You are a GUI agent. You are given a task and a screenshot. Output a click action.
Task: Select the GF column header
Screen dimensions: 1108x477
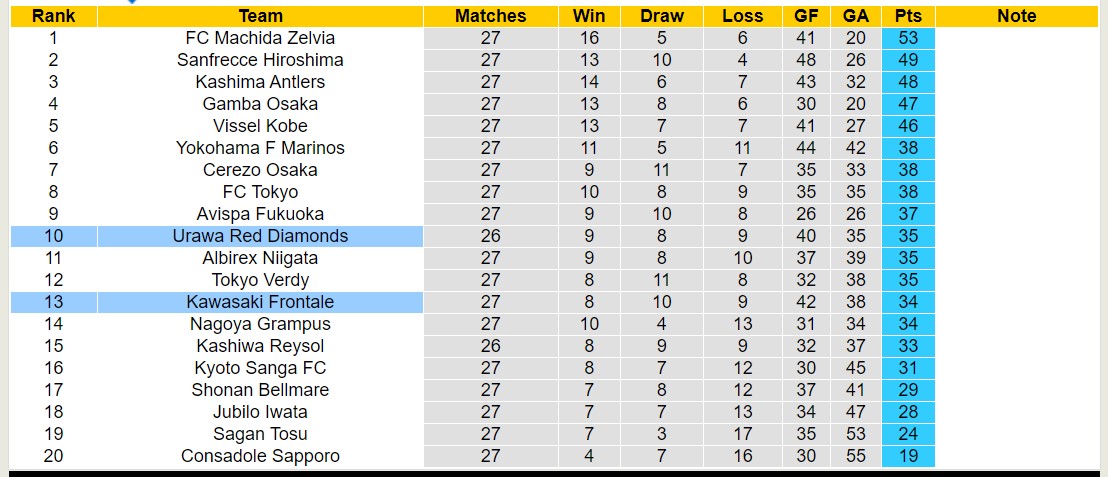806,16
